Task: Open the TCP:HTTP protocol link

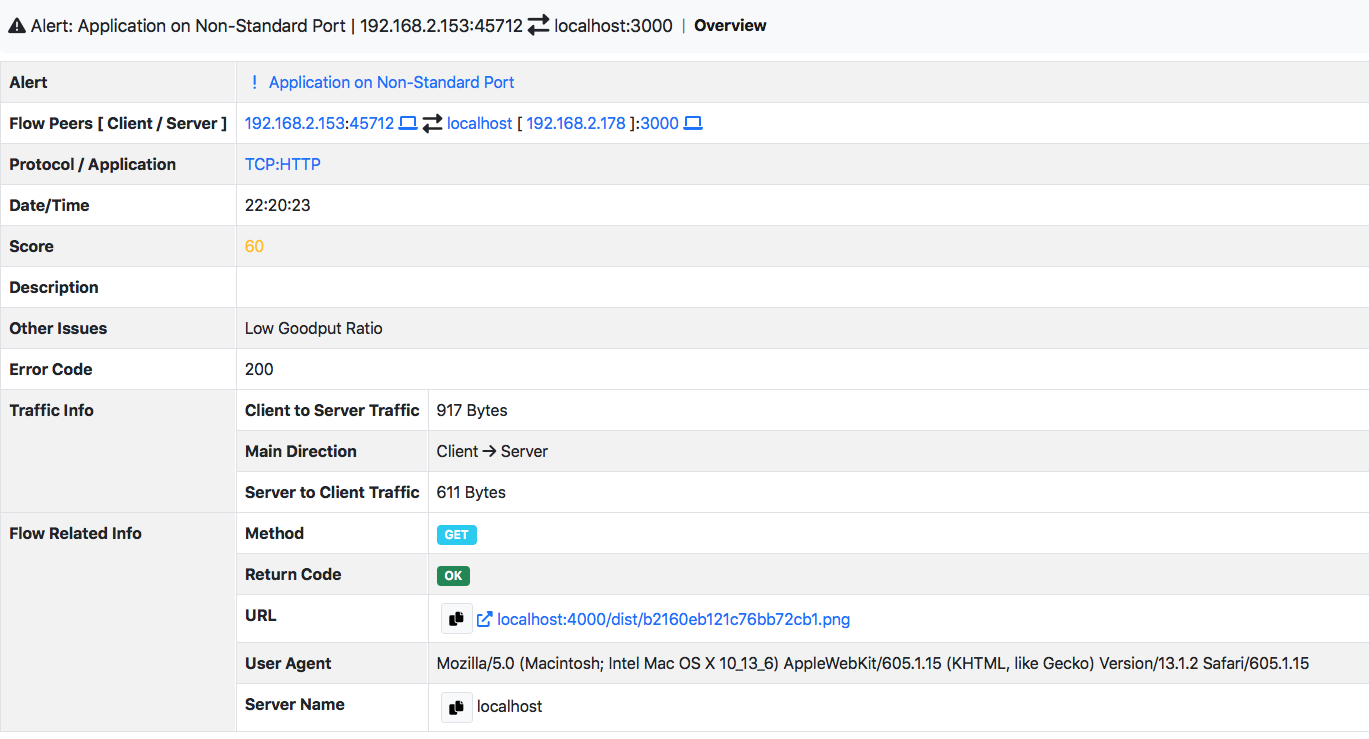Action: point(281,164)
